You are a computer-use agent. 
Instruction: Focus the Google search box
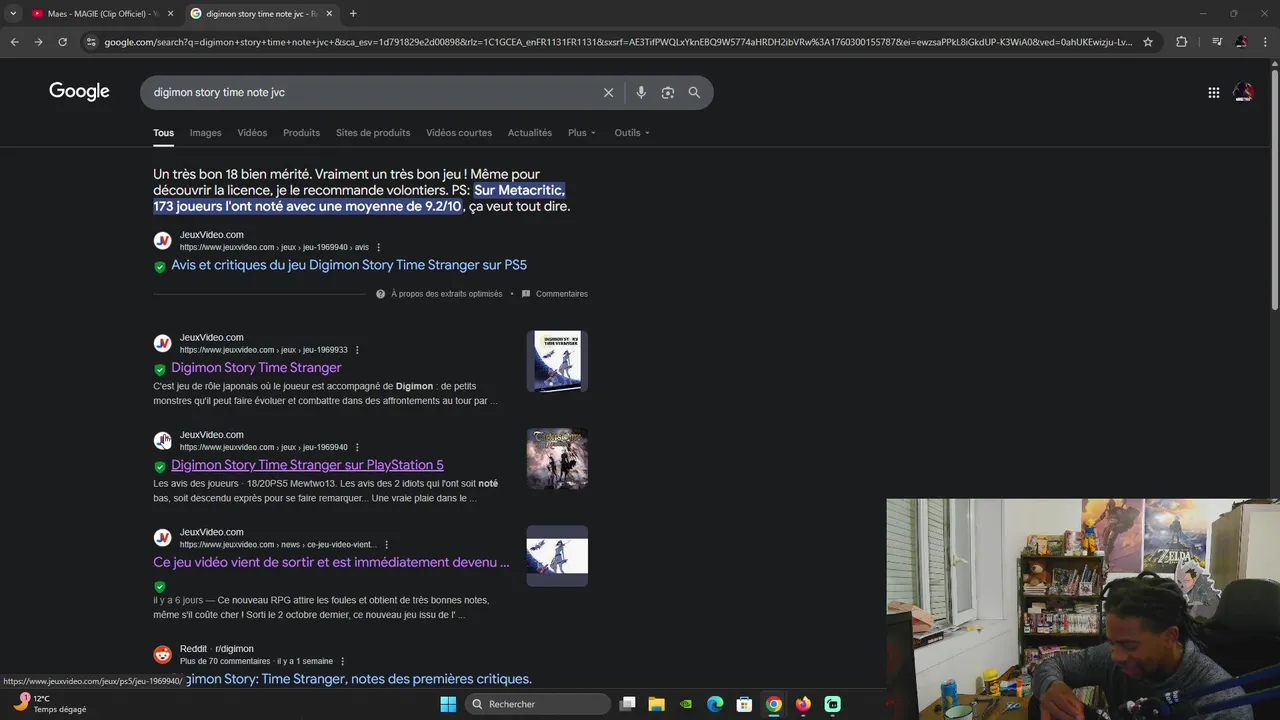tap(370, 92)
